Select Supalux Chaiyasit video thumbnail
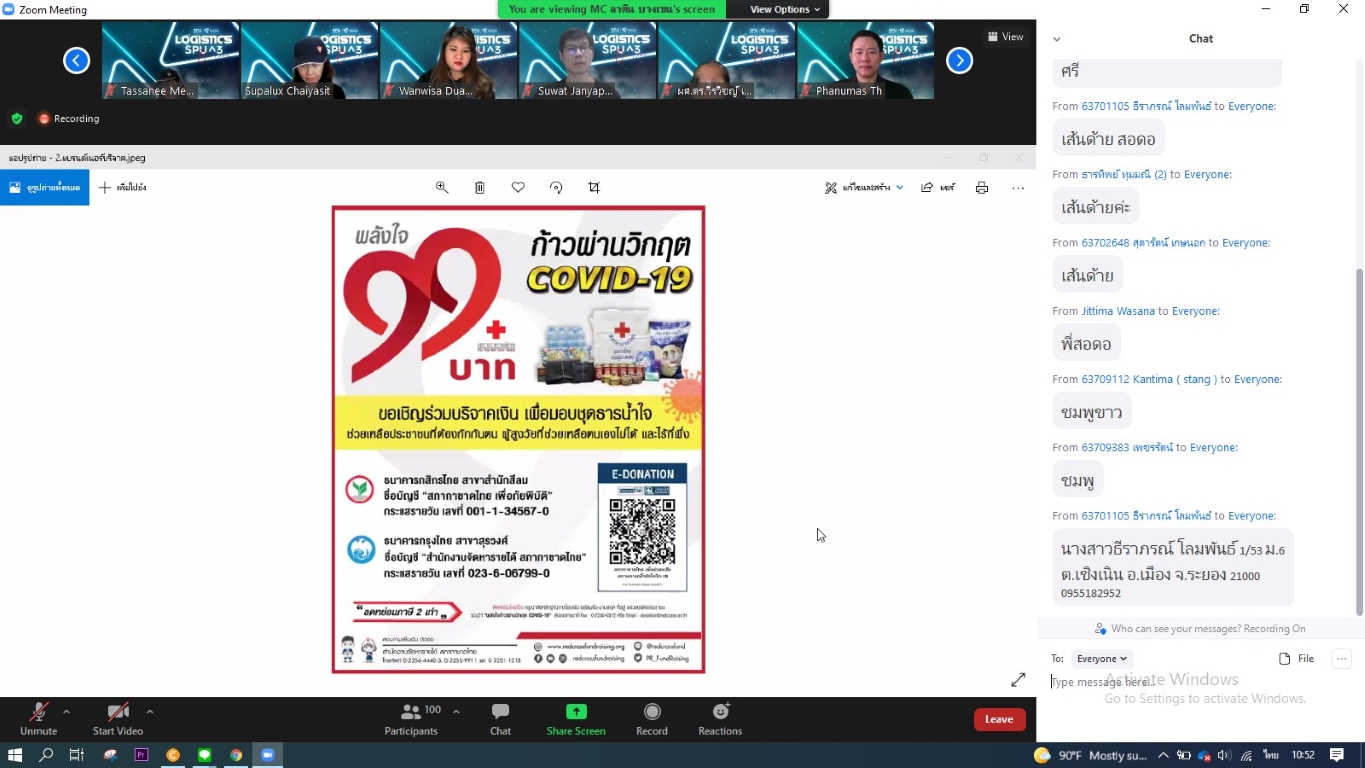Screen dimensions: 1365x768 pos(310,61)
